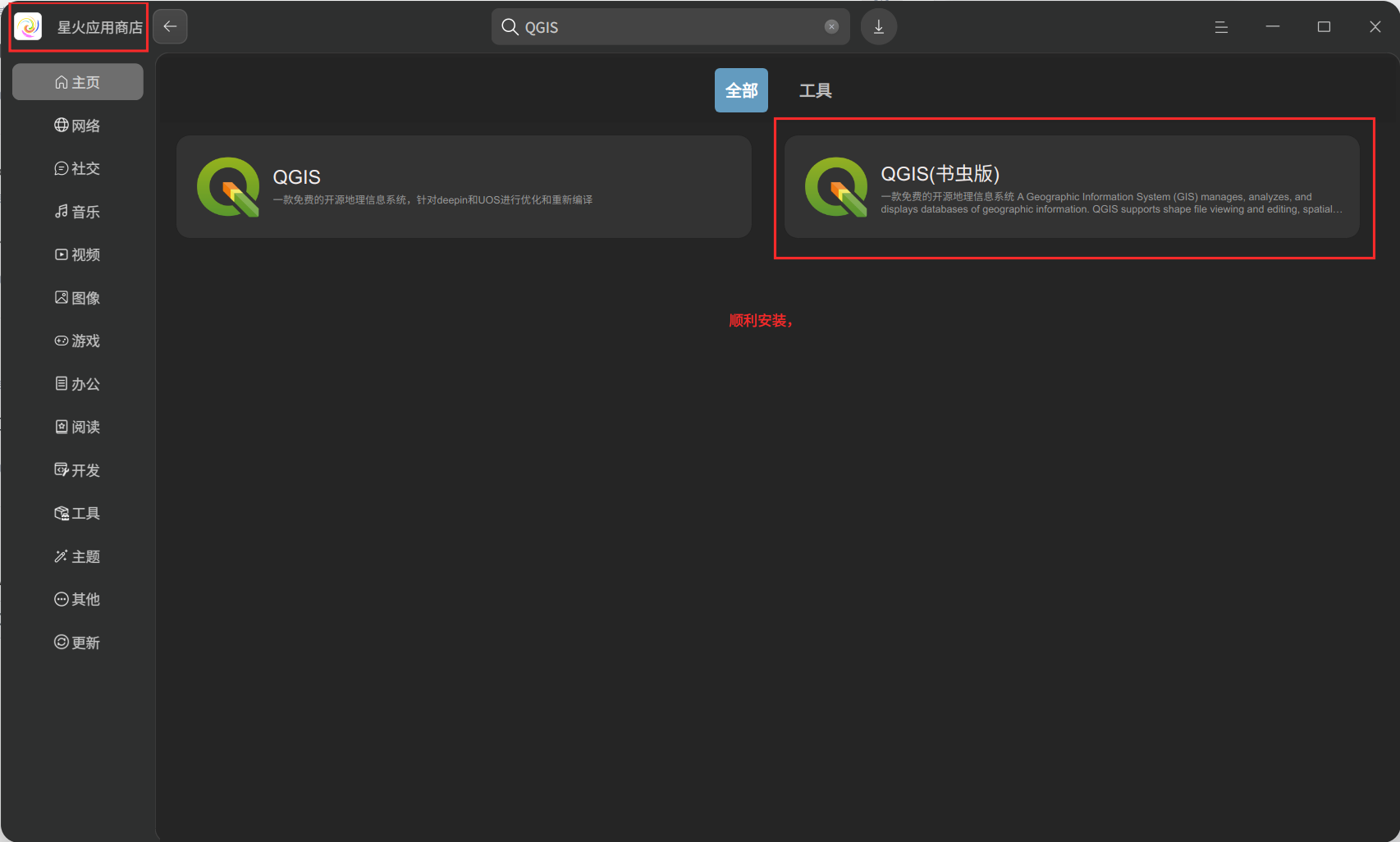The width and height of the screenshot is (1400, 842).
Task: Click the Spark Store logo icon
Action: tap(28, 27)
